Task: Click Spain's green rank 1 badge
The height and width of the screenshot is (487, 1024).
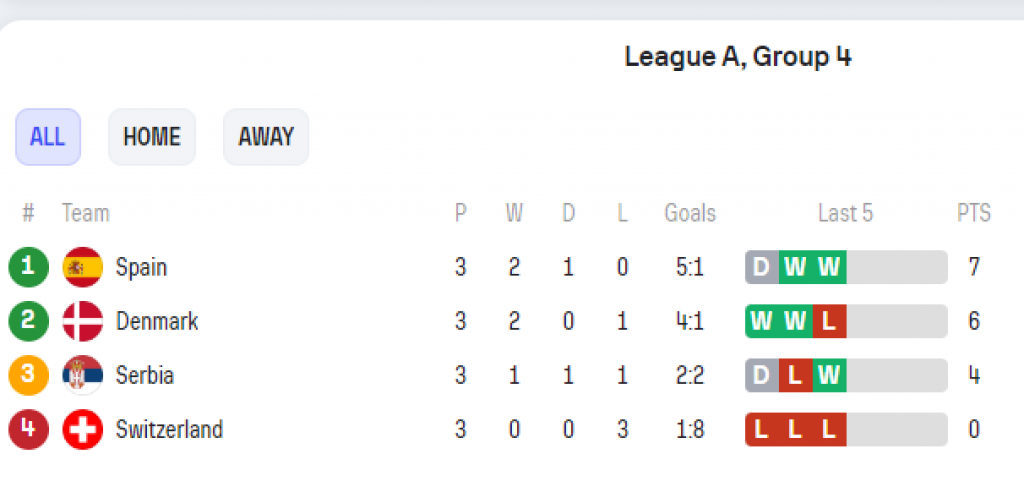Action: click(x=28, y=267)
